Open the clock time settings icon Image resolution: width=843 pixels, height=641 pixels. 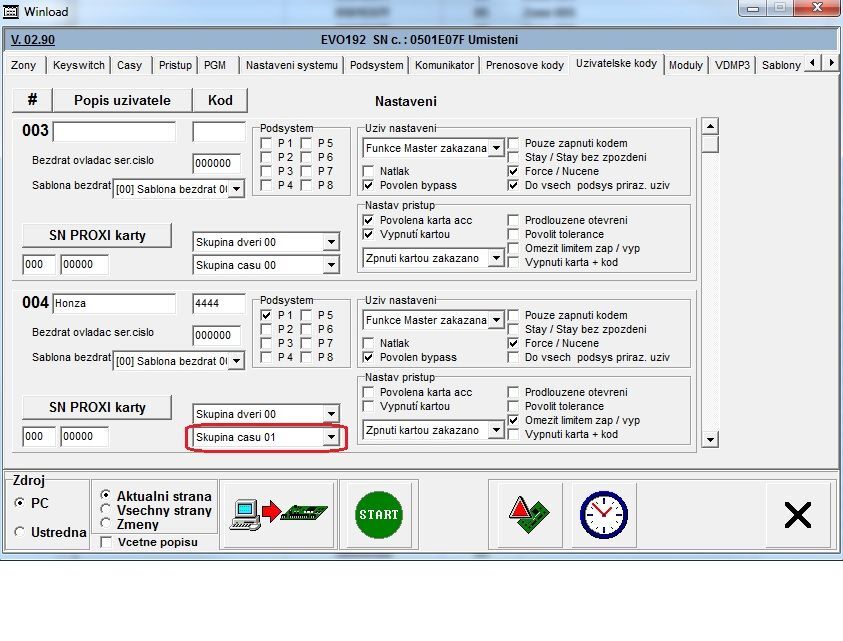pos(603,514)
